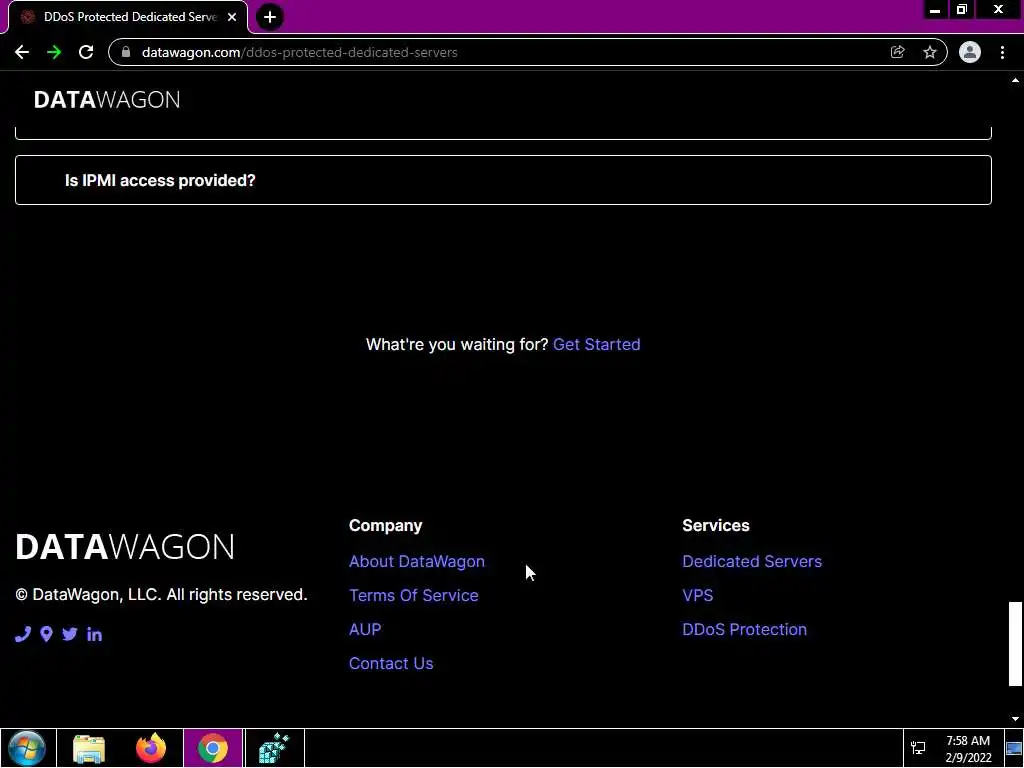Image resolution: width=1024 pixels, height=768 pixels.
Task: Open the Twitter icon in the footer
Action: click(70, 634)
